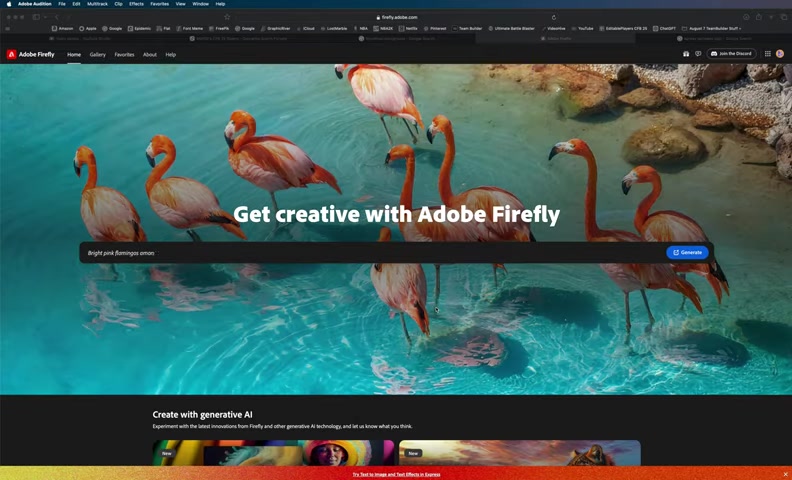Open the first New feature card thumbnail

273,453
